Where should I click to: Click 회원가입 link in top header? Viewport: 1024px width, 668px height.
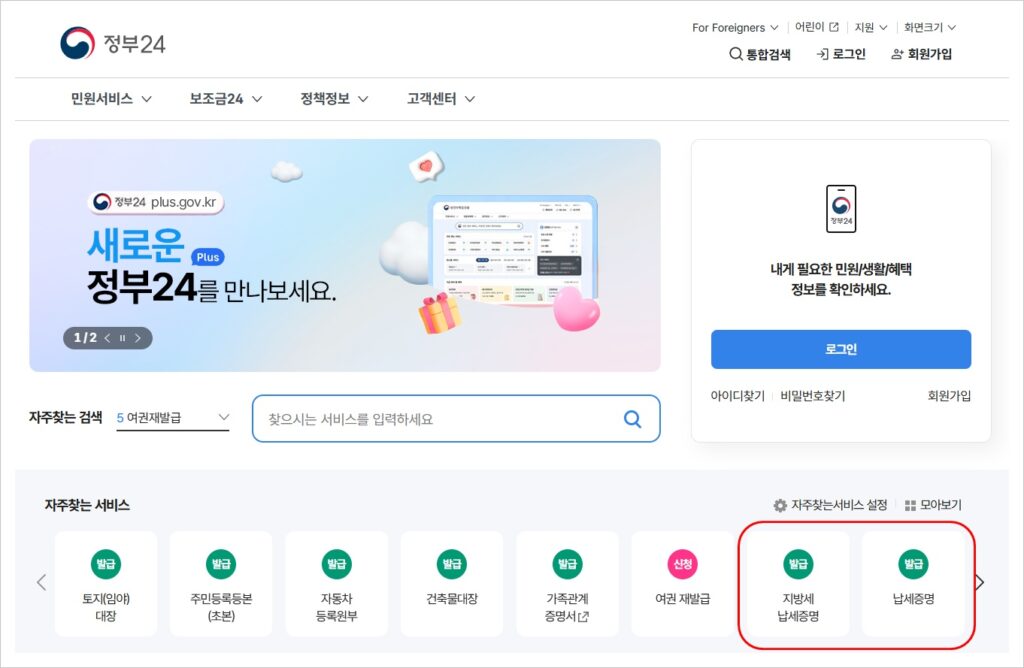click(921, 54)
